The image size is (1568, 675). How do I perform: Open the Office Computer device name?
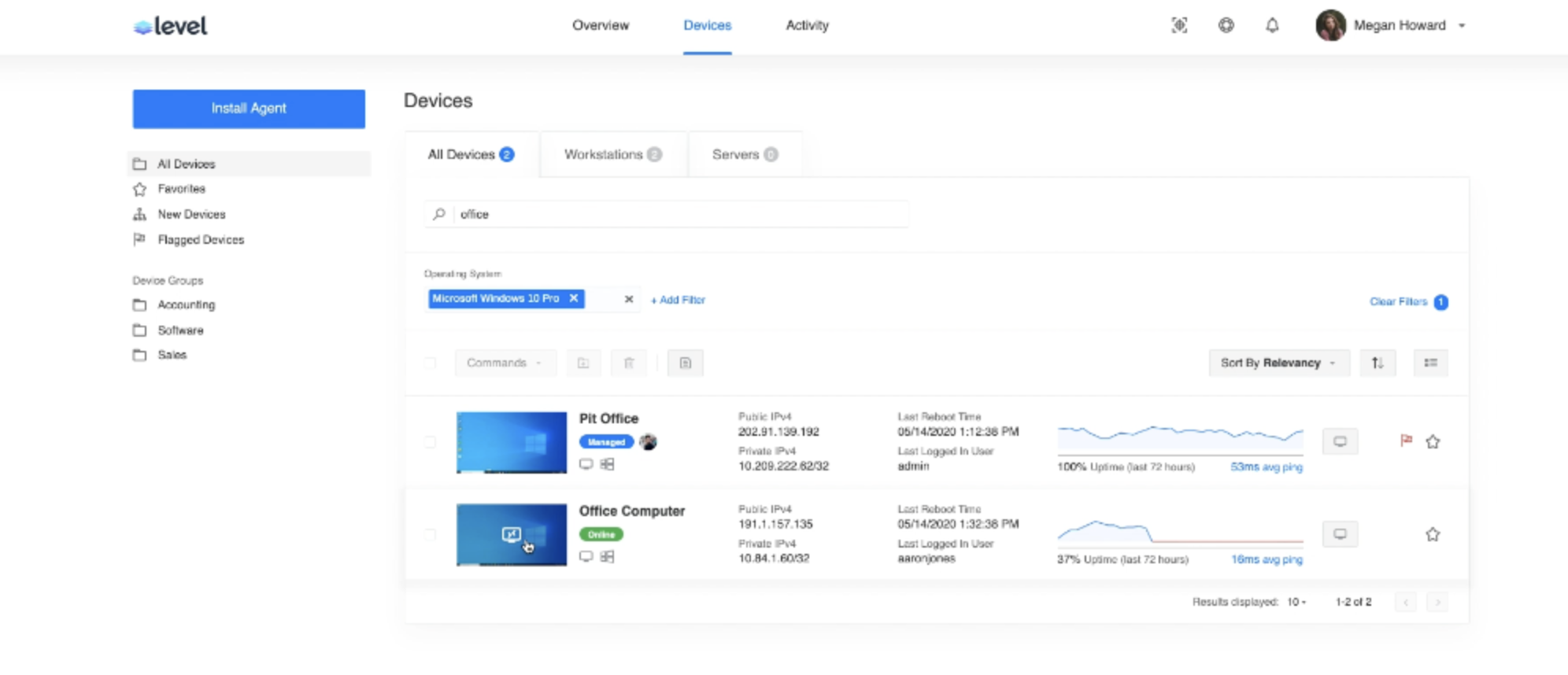coord(632,511)
